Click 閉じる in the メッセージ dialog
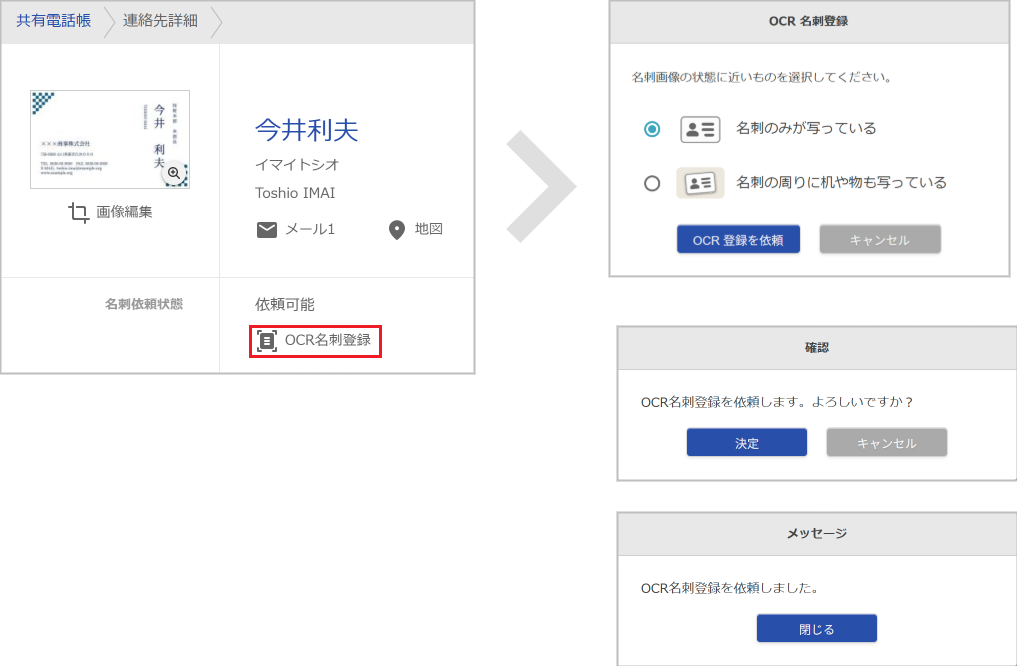1017x666 pixels. coord(817,629)
